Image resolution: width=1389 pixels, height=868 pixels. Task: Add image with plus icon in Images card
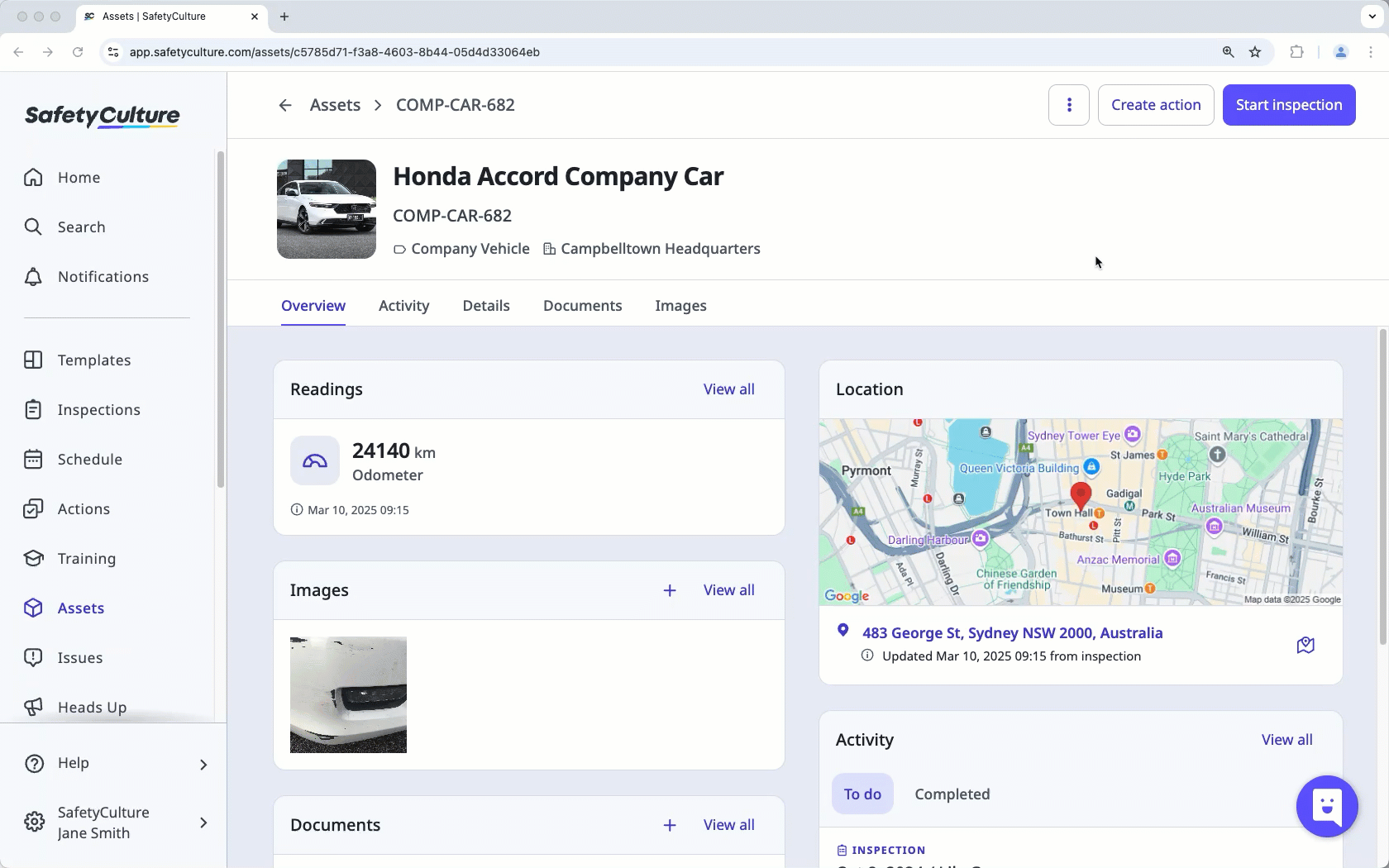click(x=670, y=590)
